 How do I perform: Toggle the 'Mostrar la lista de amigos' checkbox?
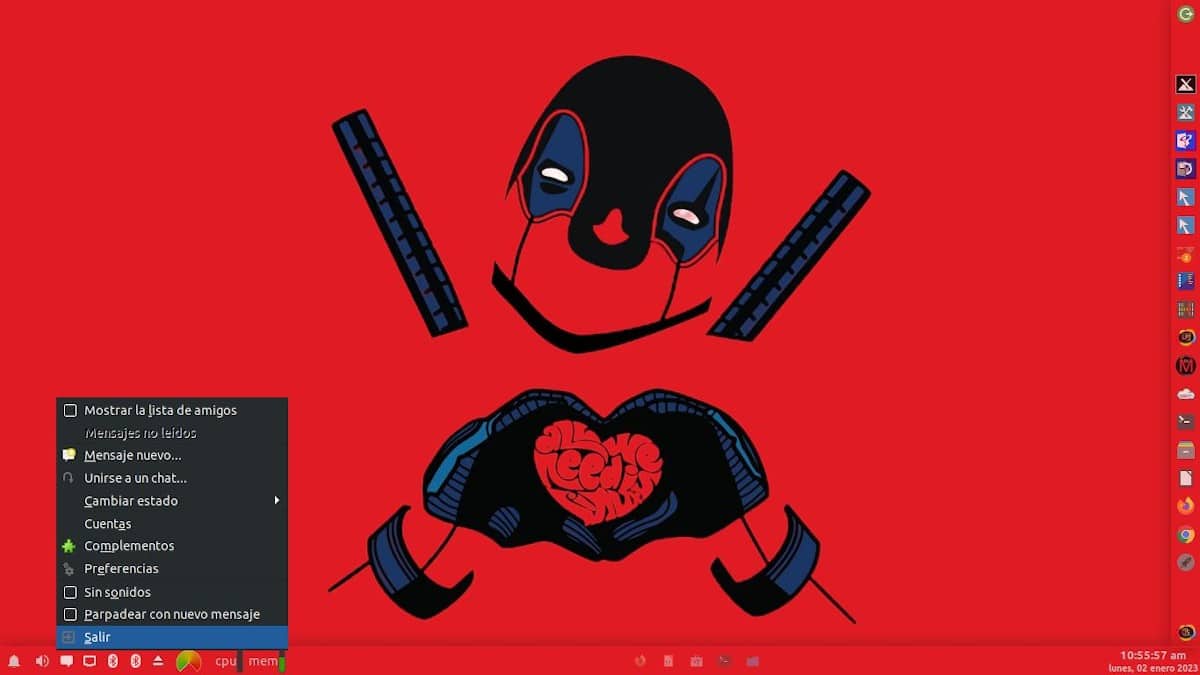70,410
